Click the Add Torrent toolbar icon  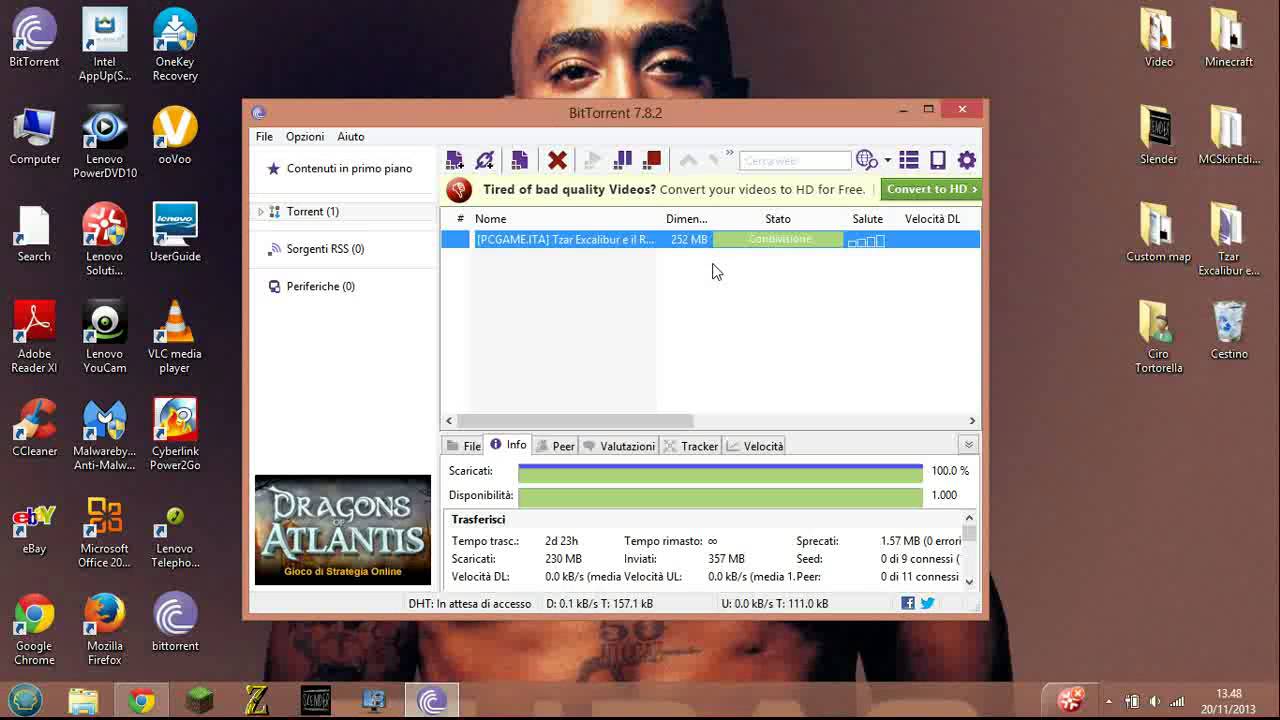point(455,160)
